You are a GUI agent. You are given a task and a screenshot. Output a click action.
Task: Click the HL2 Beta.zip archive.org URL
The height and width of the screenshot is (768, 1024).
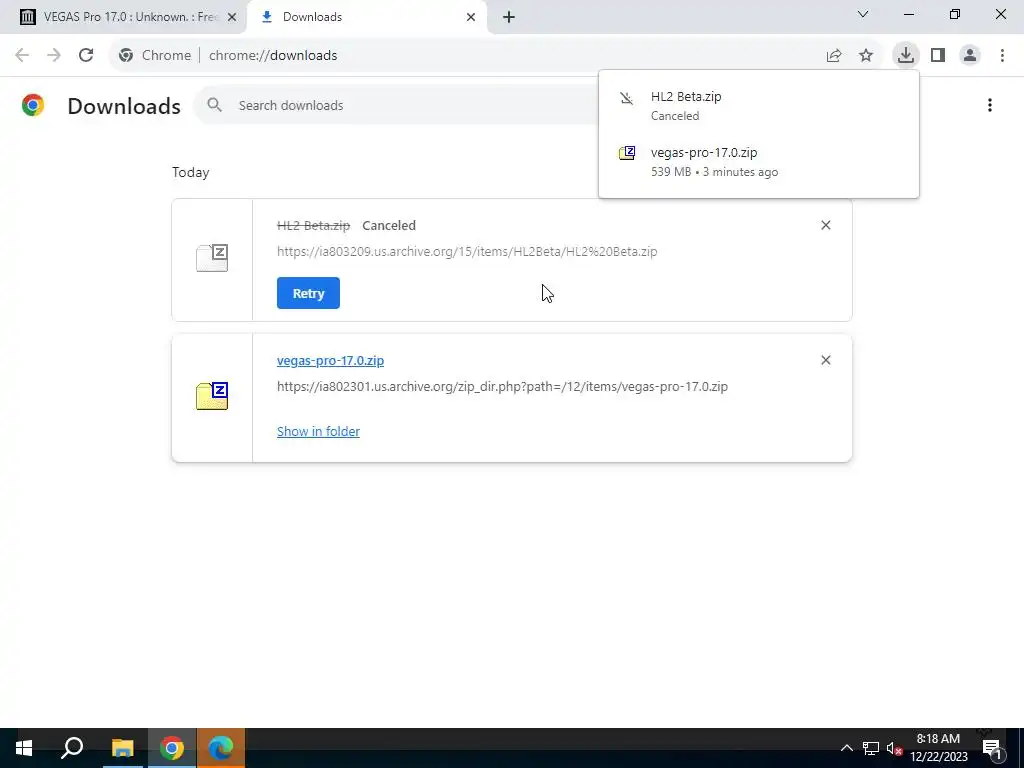(467, 251)
